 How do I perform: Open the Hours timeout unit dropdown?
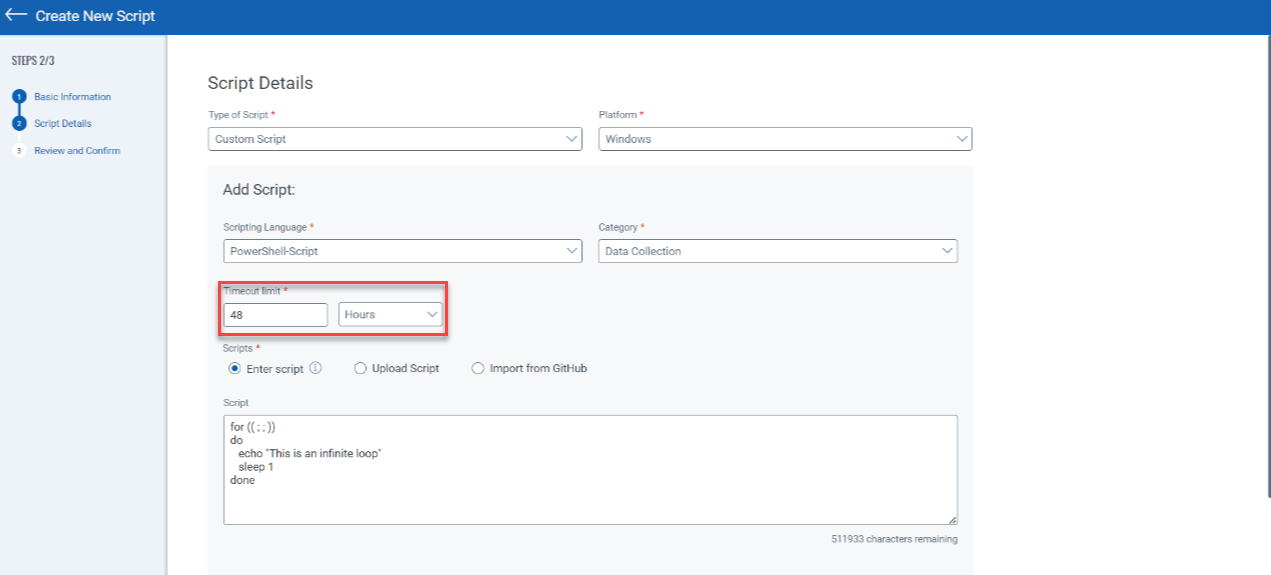tap(390, 314)
